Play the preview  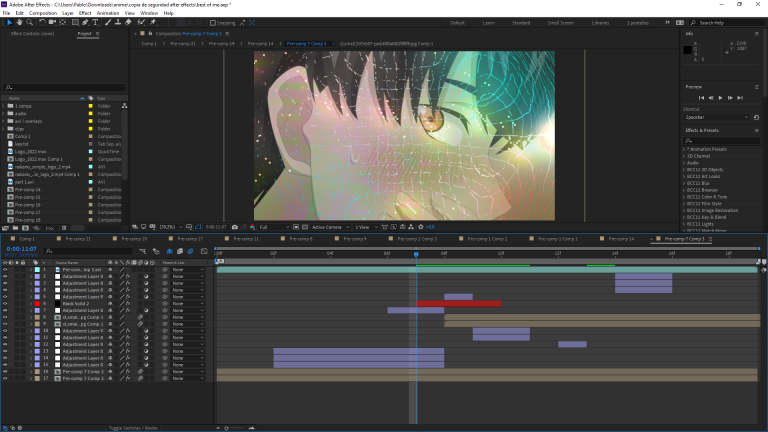point(720,98)
